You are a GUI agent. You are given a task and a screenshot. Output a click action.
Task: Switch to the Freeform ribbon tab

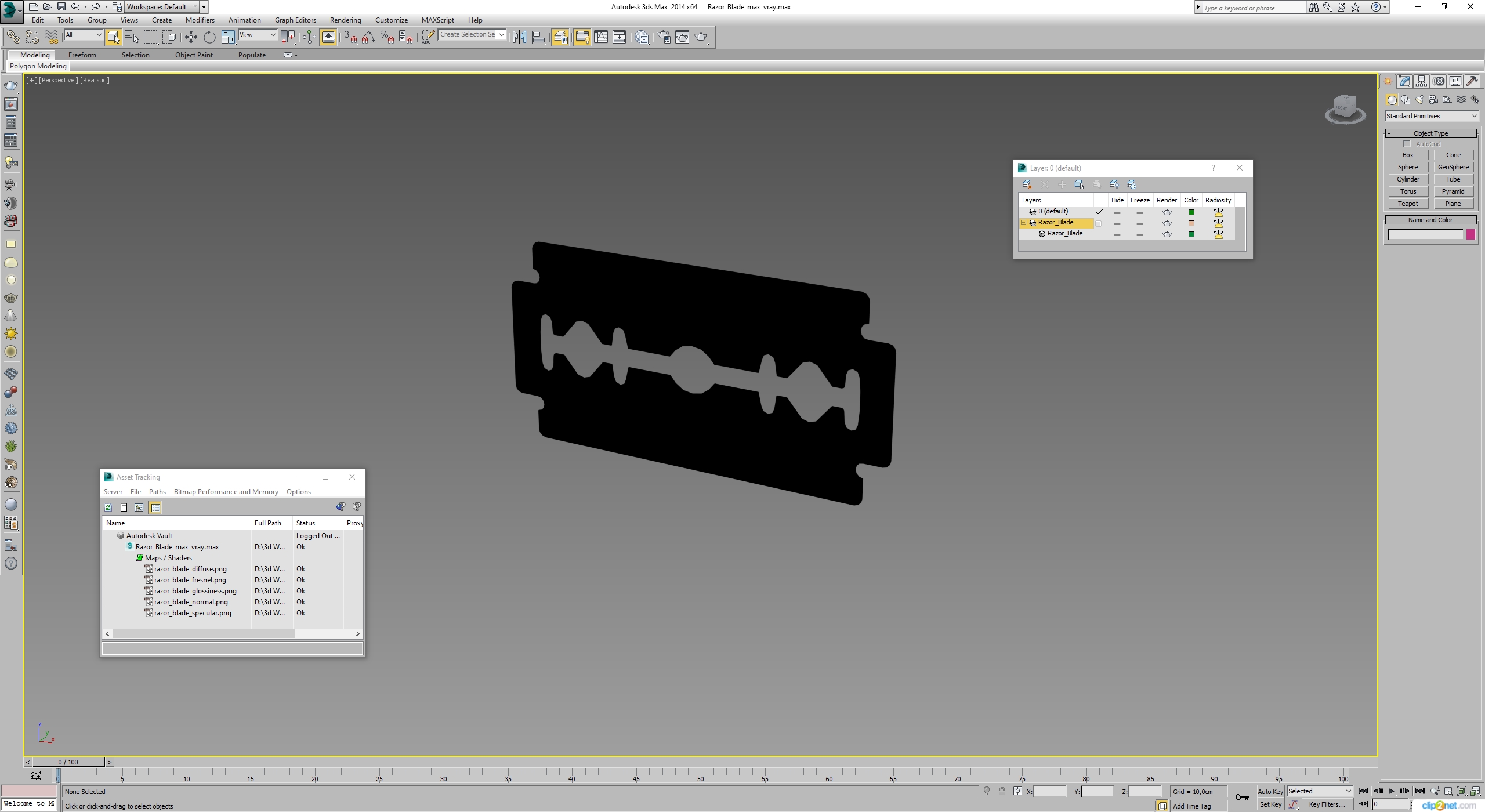[x=82, y=55]
